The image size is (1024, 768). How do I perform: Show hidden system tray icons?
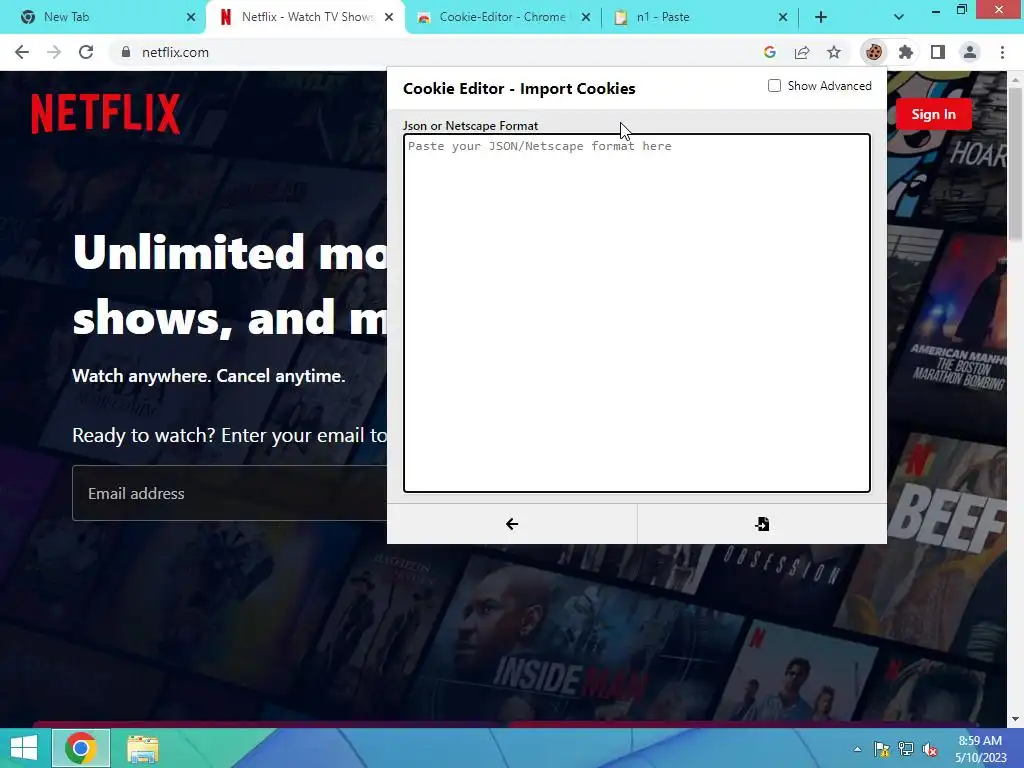click(x=857, y=749)
